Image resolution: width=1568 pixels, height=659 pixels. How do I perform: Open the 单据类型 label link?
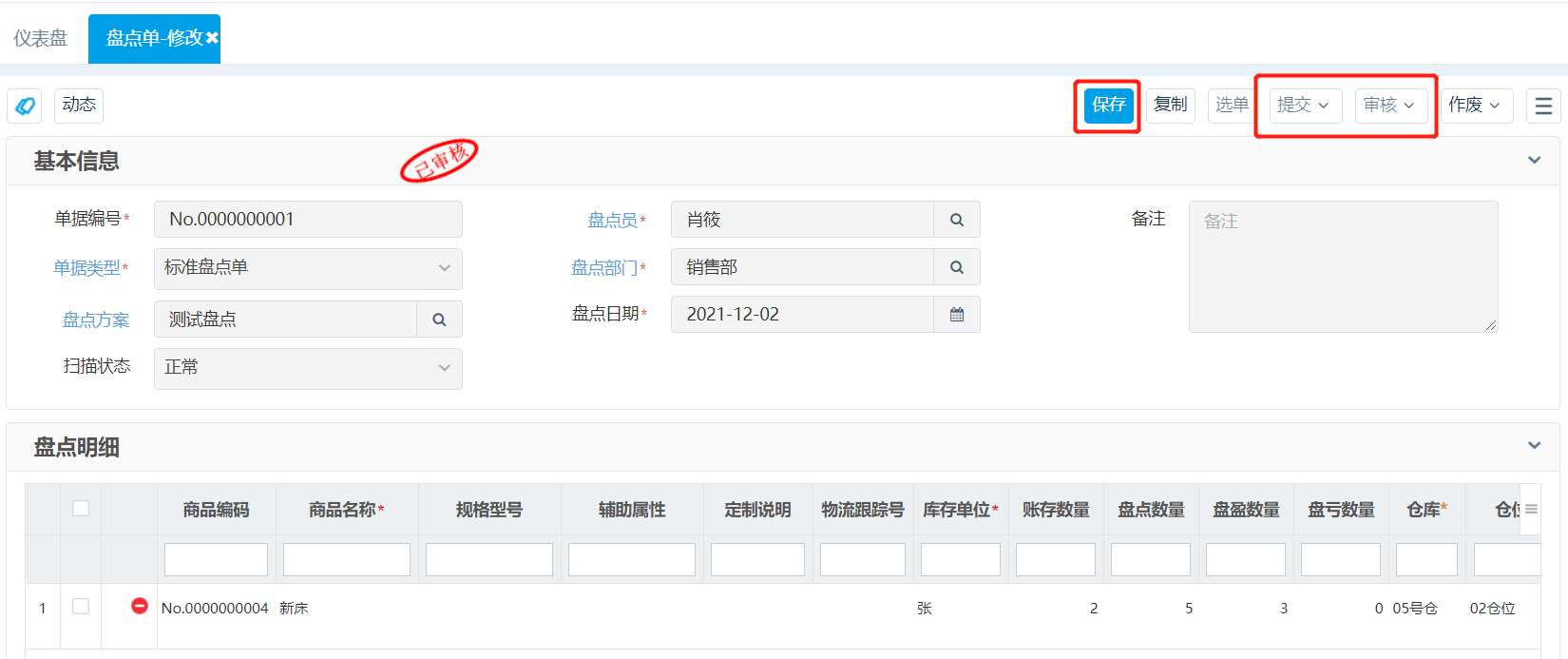[87, 268]
